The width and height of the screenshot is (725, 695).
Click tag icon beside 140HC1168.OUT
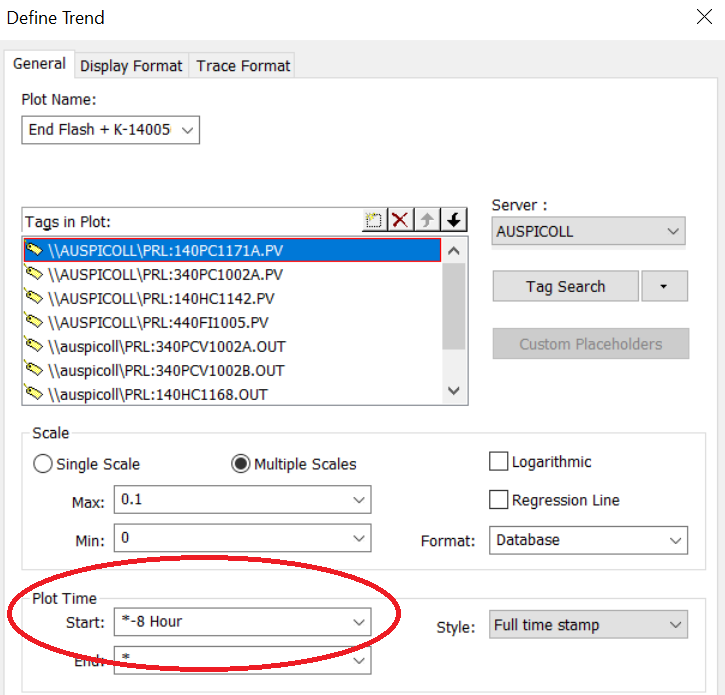(34, 394)
